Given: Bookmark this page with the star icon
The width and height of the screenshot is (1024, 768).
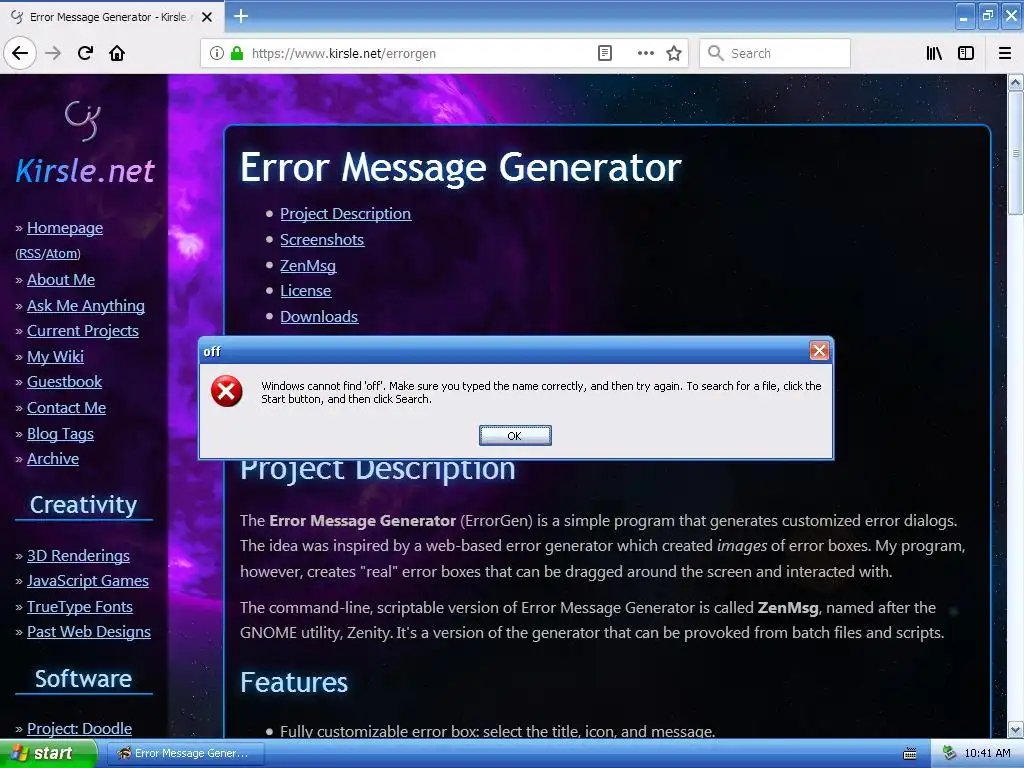Looking at the screenshot, I should coord(674,53).
